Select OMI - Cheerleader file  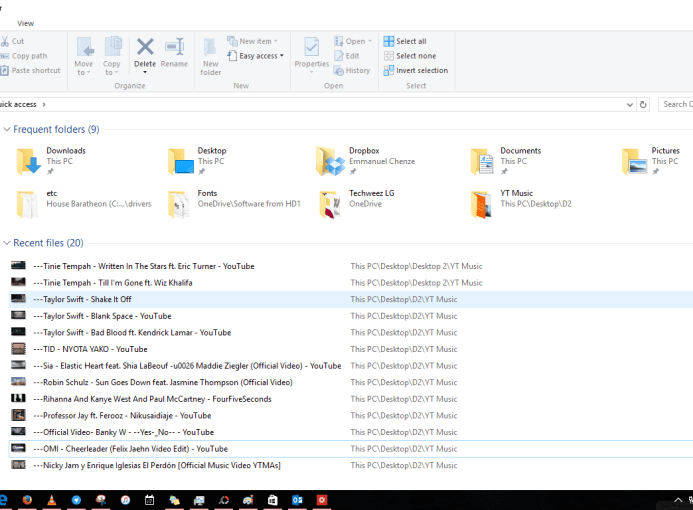[351, 449]
